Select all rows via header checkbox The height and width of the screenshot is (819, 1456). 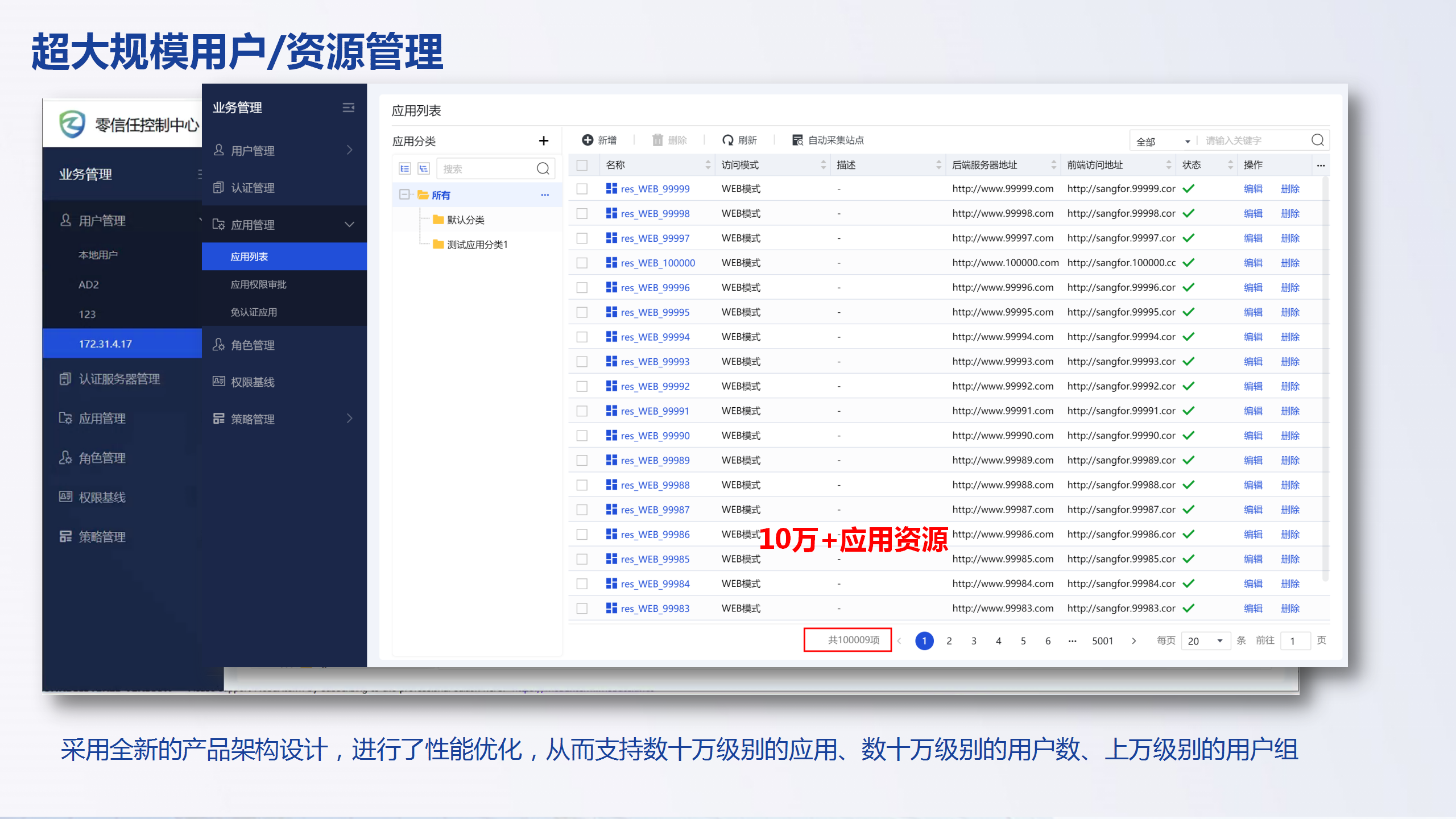pyautogui.click(x=582, y=165)
